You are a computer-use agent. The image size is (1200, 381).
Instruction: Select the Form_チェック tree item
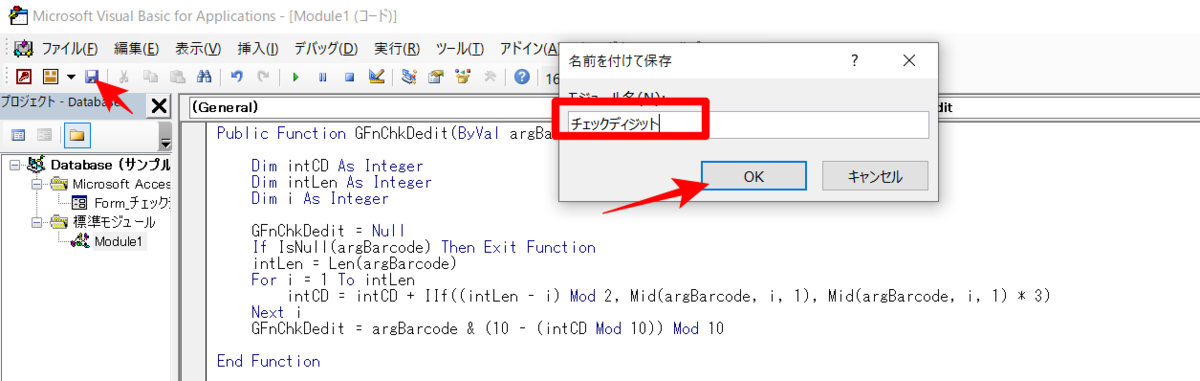120,203
